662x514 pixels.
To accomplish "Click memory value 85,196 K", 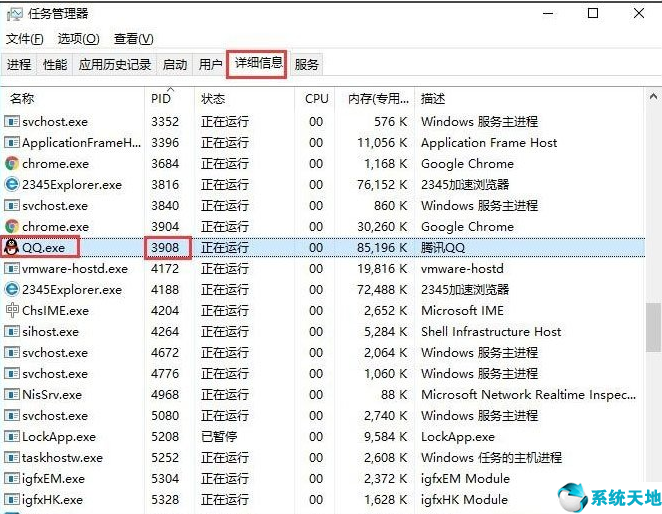I will pos(382,247).
